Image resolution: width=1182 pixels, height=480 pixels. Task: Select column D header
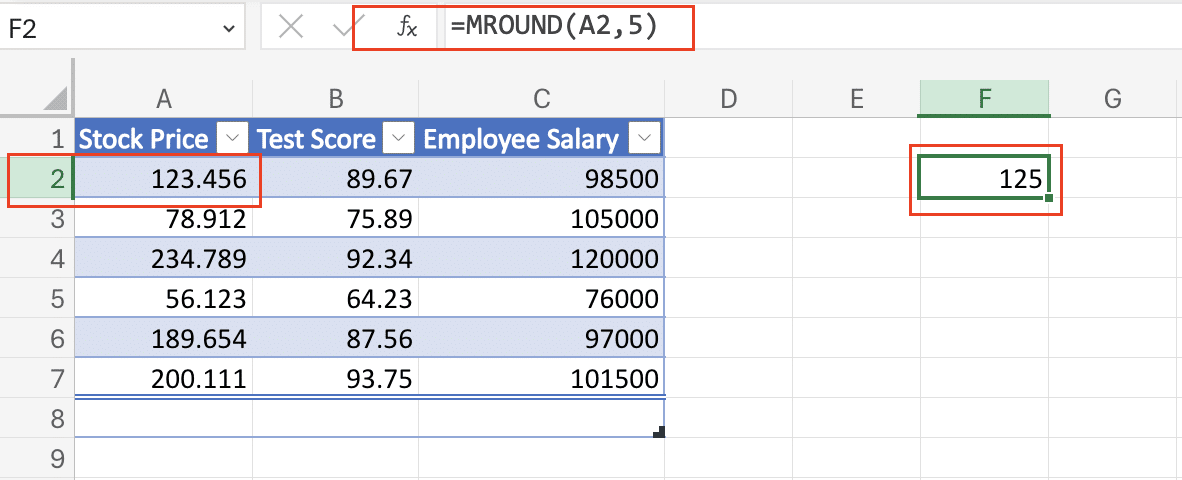click(x=727, y=98)
